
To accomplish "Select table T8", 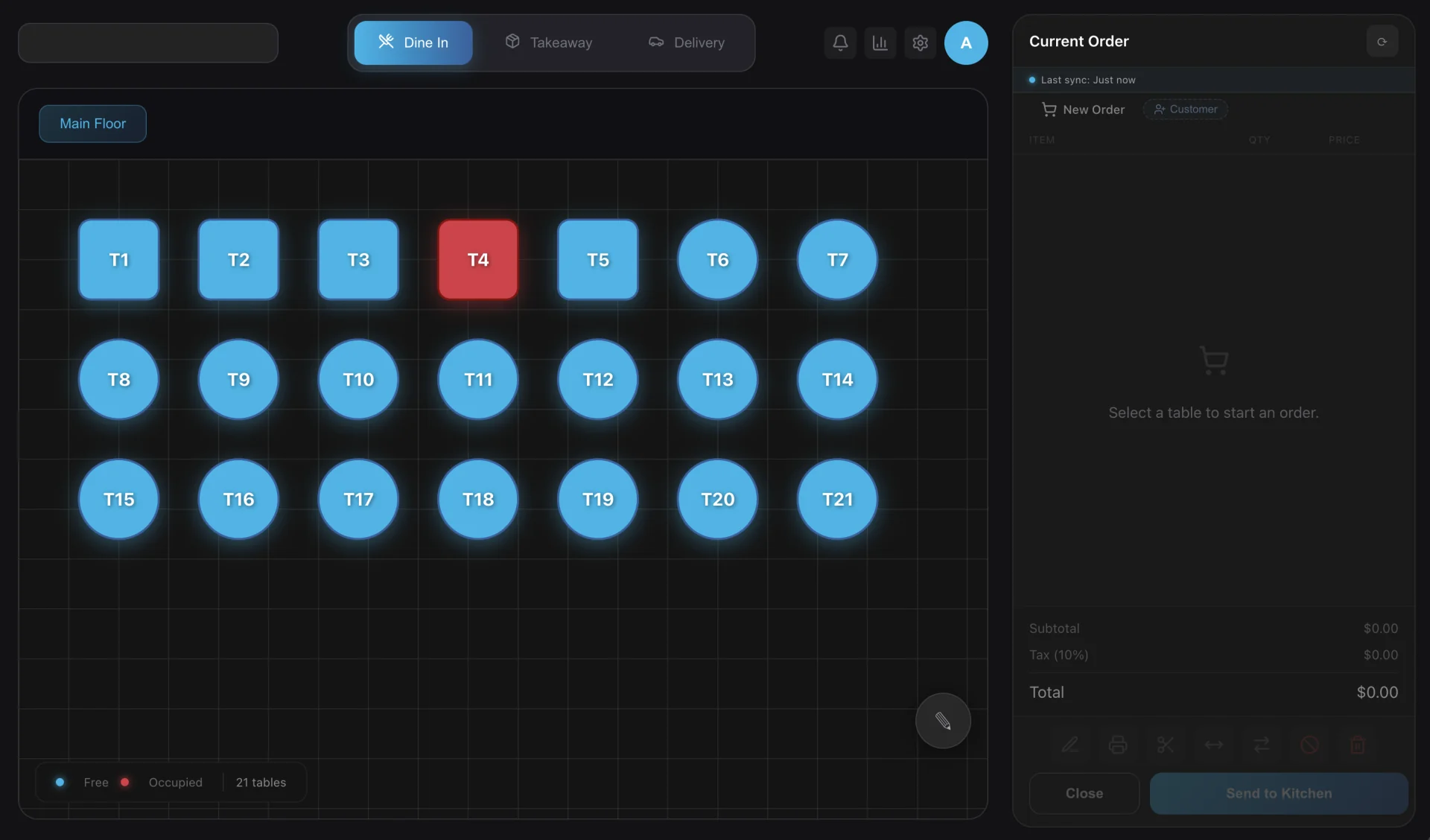I will (118, 379).
